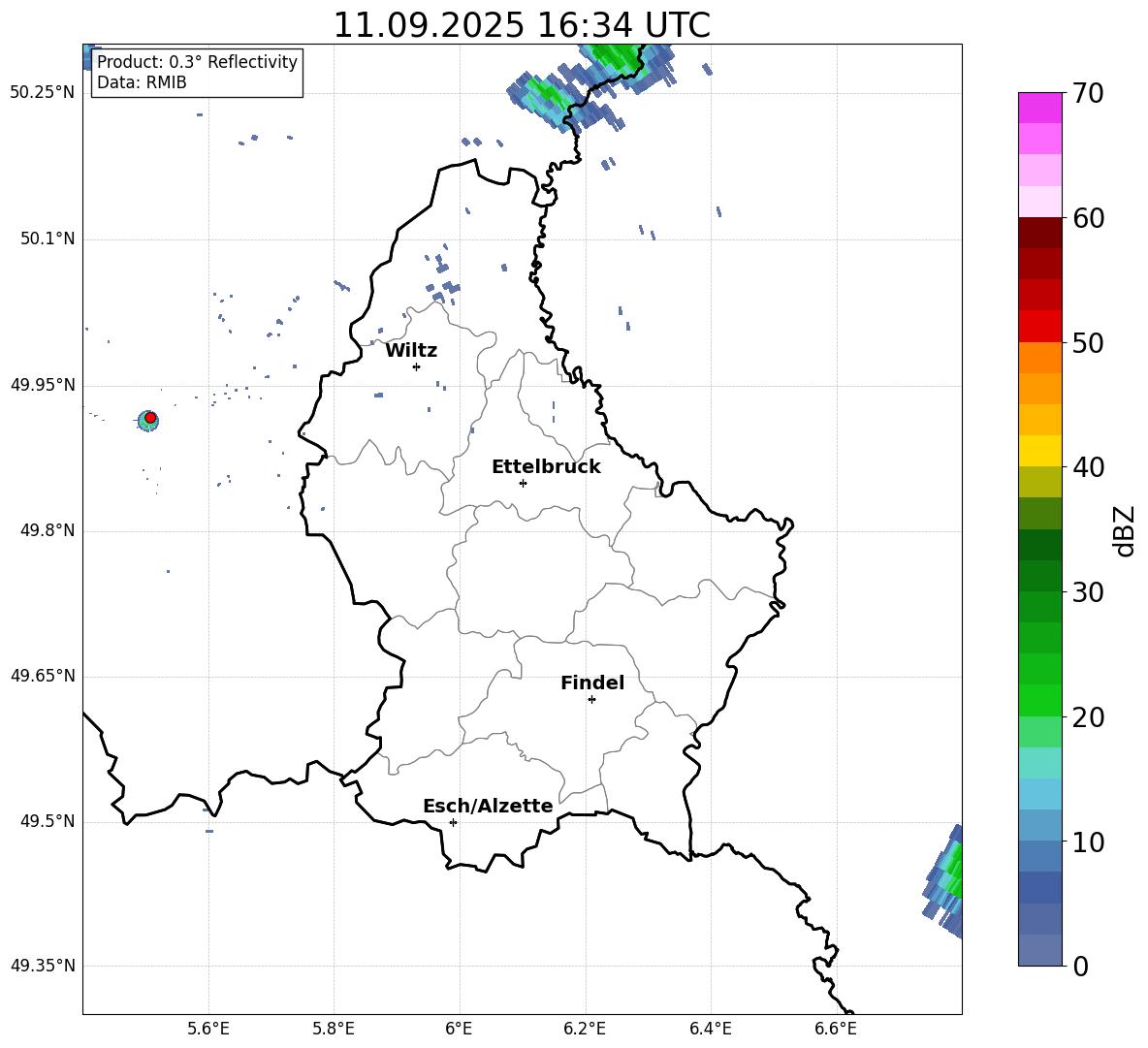This screenshot has height=1048, width=1148.
Task: Click the 6°E longitude label
Action: point(459,1029)
